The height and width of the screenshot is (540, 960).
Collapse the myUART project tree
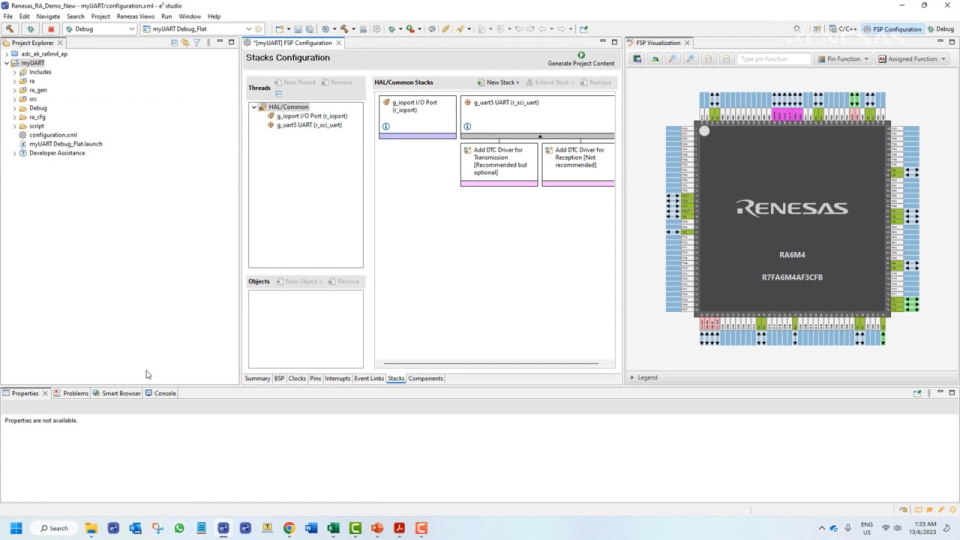coord(7,63)
